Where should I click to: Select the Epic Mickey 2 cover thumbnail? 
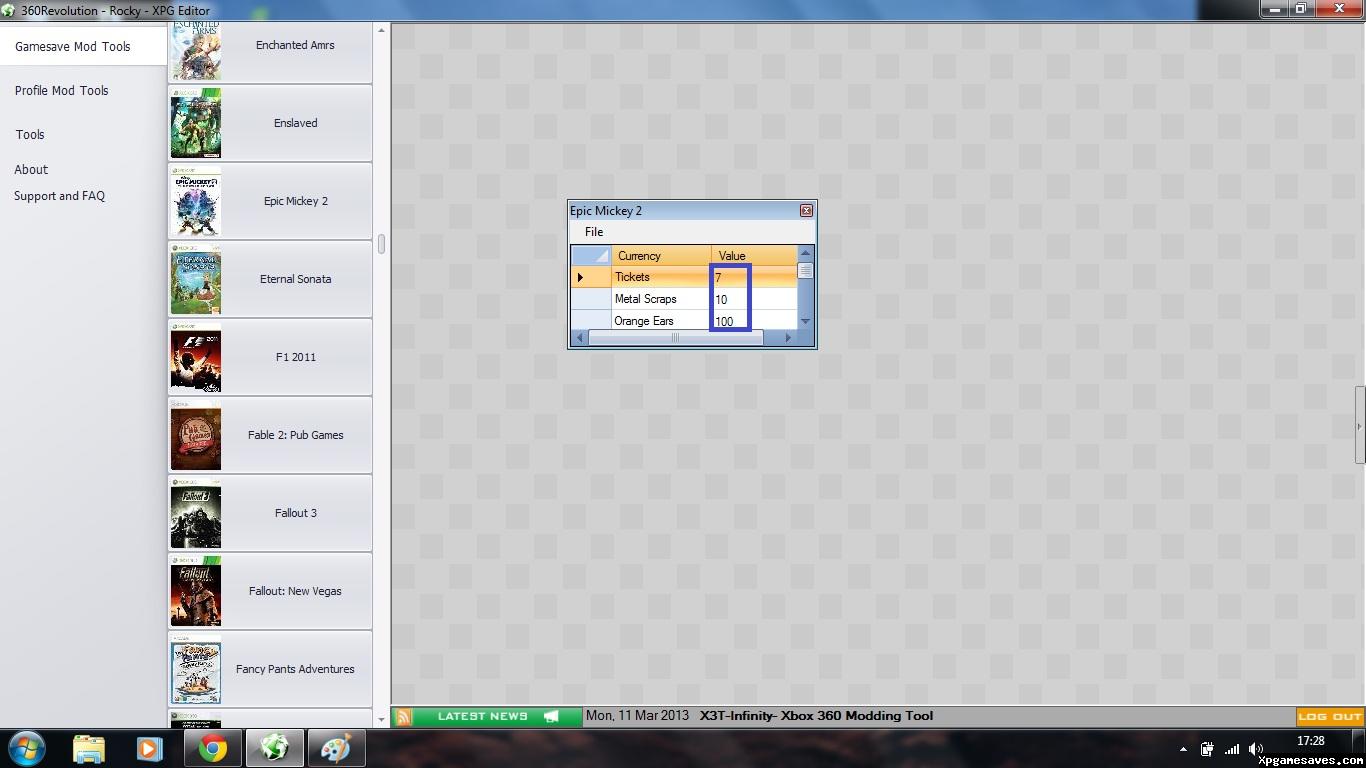[x=195, y=201]
